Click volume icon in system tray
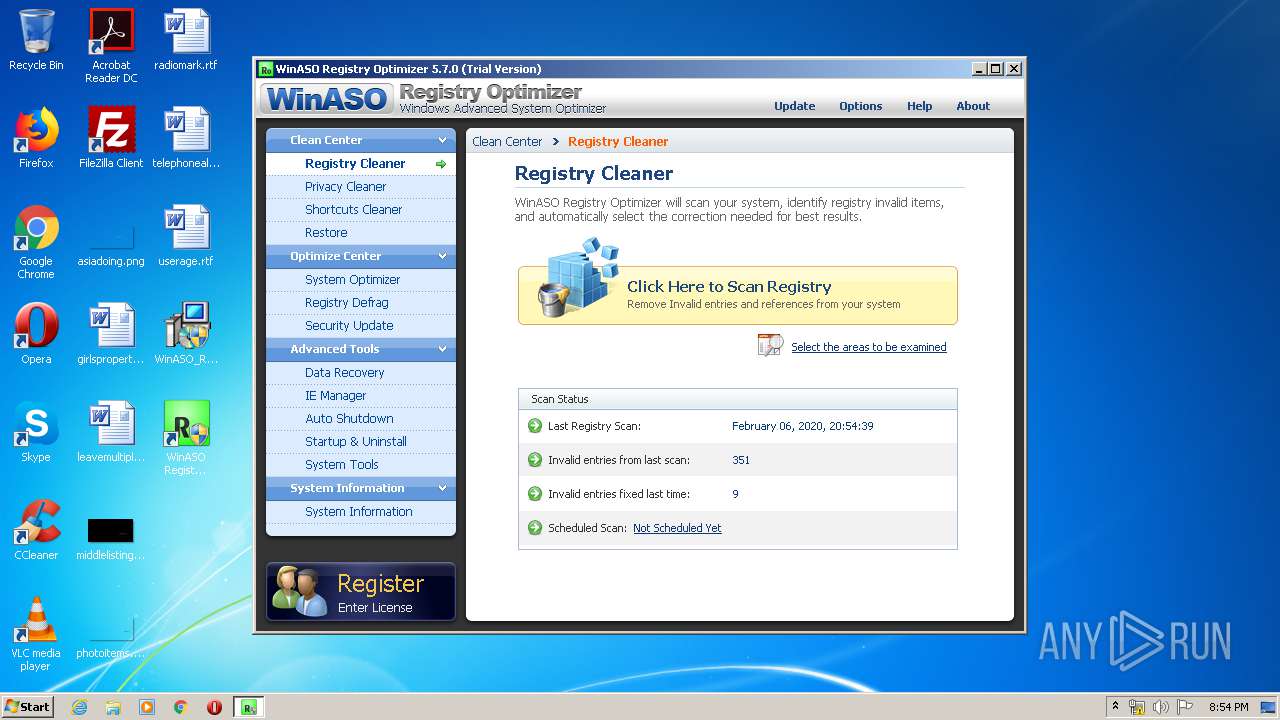The height and width of the screenshot is (720, 1280). [1161, 707]
